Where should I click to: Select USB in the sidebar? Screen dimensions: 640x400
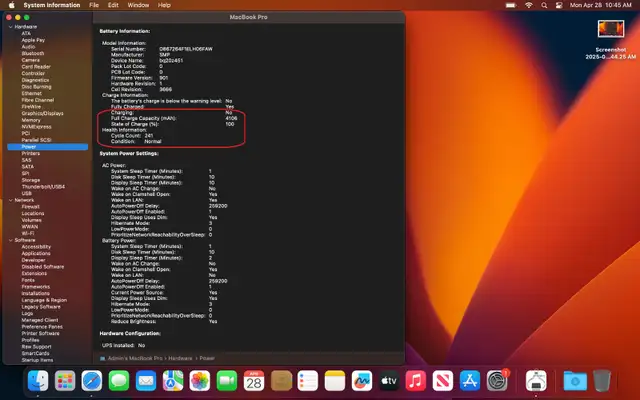pos(27,193)
